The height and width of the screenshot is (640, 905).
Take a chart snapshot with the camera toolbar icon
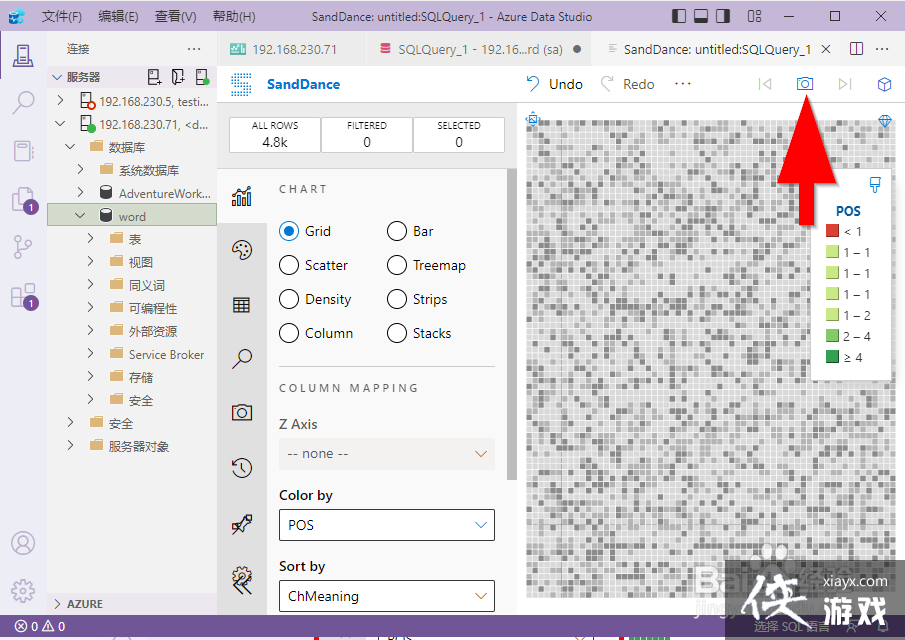[x=805, y=84]
